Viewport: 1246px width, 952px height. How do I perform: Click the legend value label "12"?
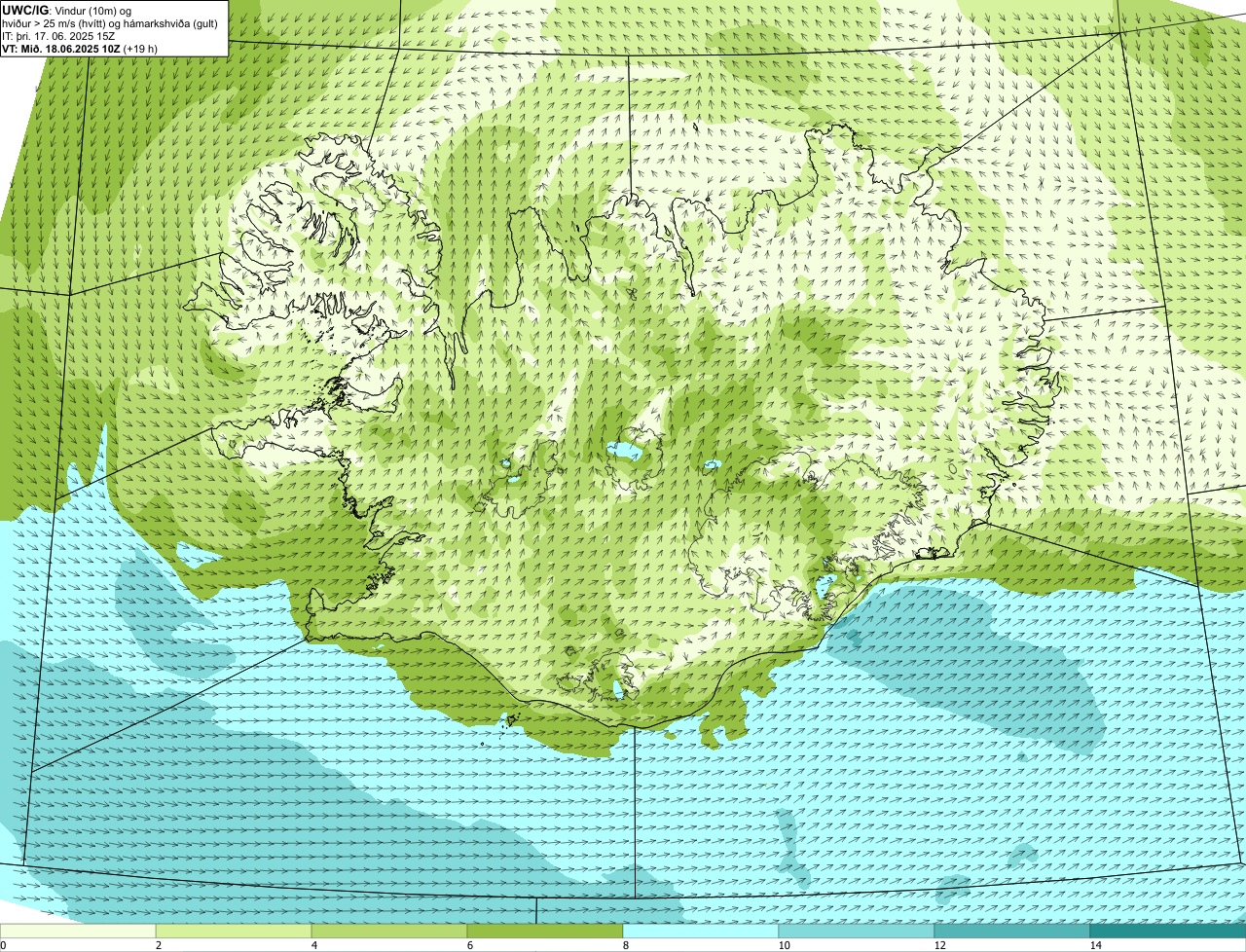click(939, 945)
